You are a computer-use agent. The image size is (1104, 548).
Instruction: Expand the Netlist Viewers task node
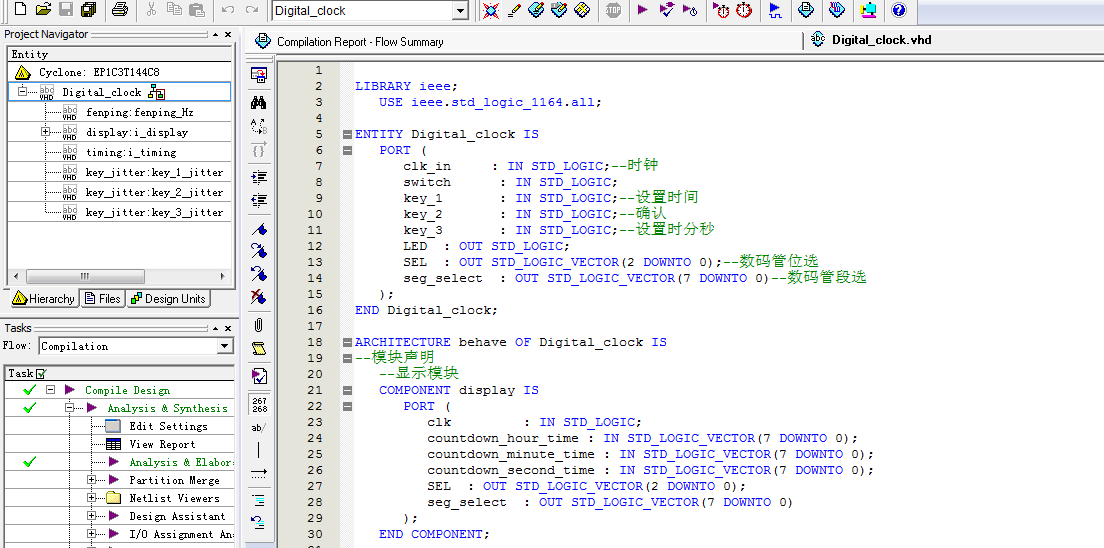(92, 498)
